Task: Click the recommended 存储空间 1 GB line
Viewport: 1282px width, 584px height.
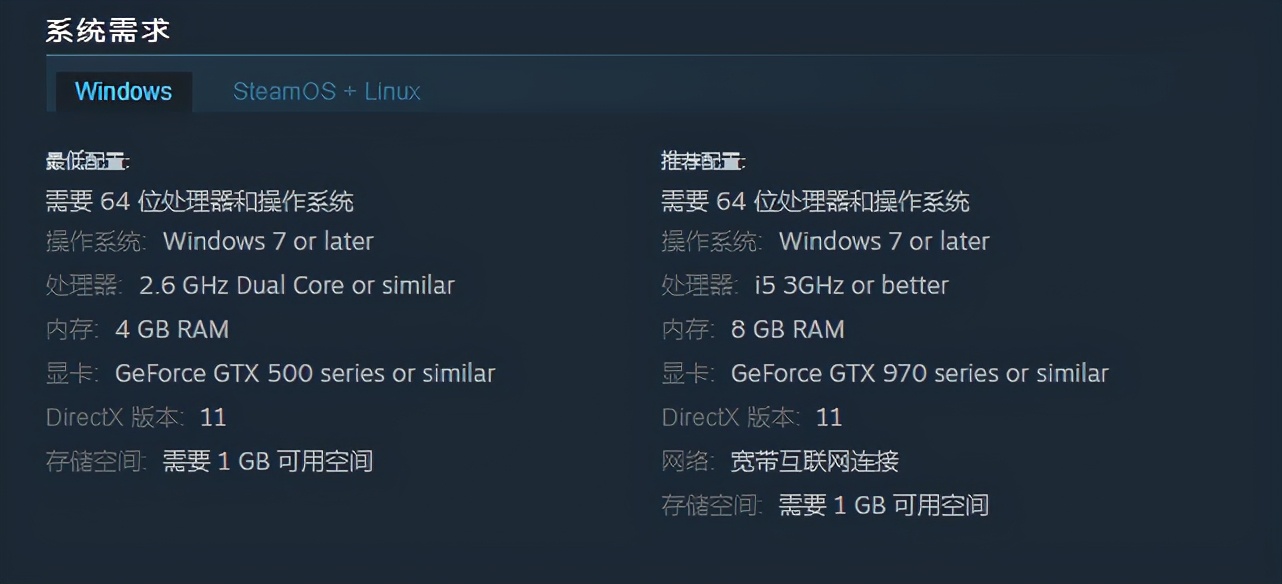Action: [x=825, y=505]
